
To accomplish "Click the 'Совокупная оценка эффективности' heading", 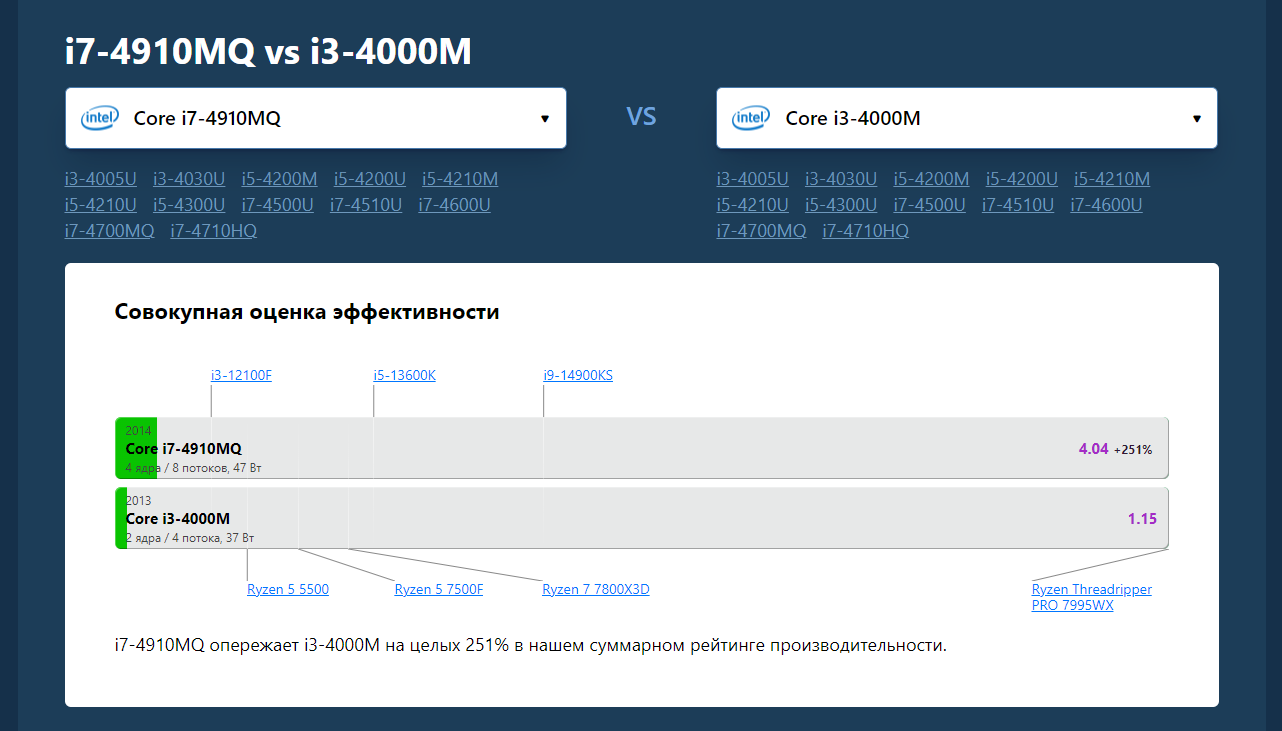I will pos(307,312).
